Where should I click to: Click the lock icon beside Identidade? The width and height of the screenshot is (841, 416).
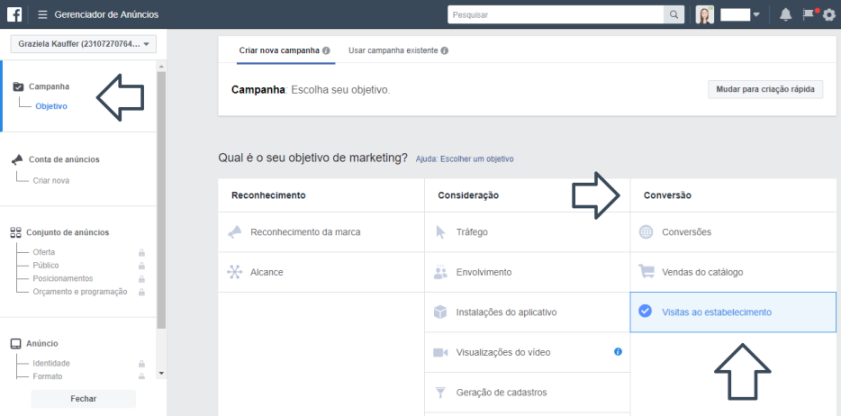pos(142,363)
